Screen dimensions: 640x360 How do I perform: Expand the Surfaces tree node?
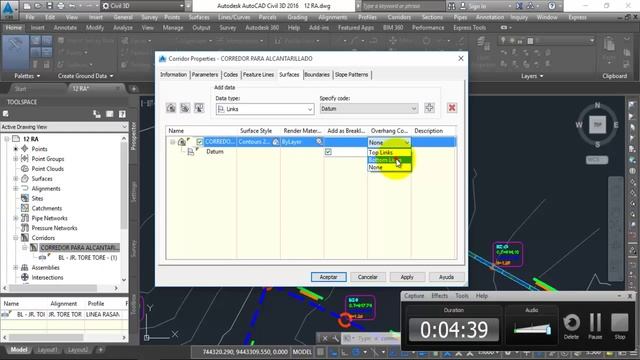(16, 179)
